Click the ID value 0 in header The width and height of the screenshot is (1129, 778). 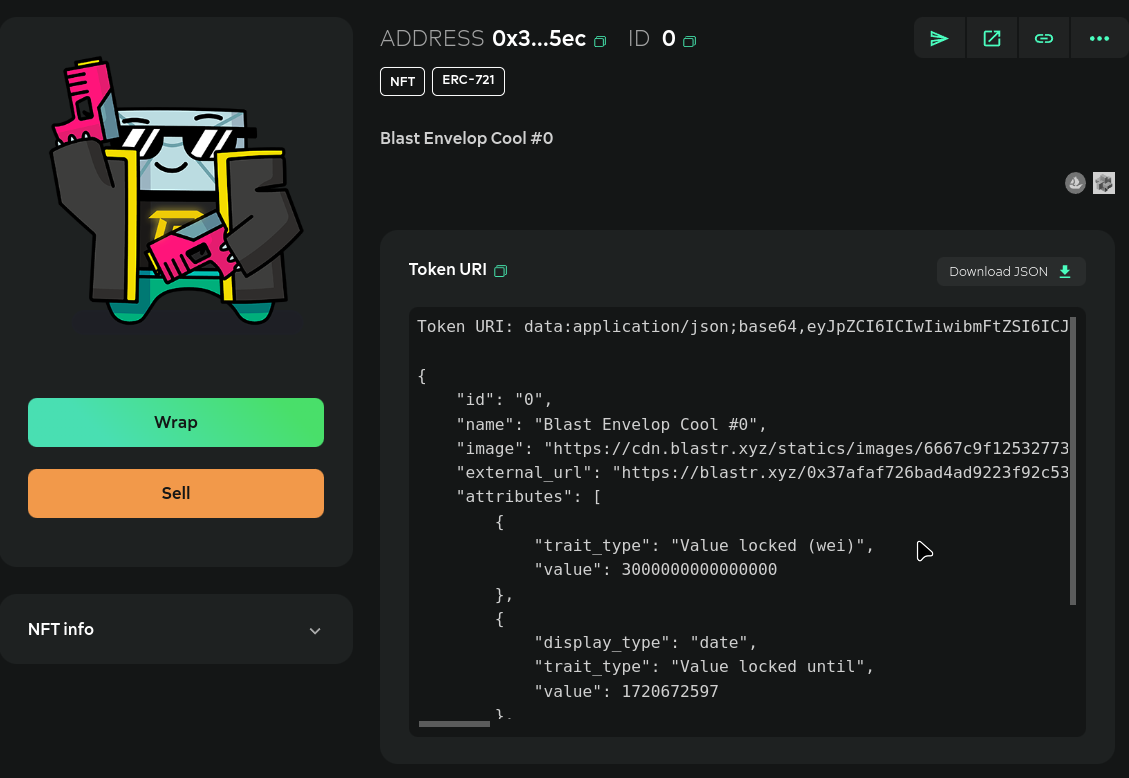pyautogui.click(x=668, y=38)
